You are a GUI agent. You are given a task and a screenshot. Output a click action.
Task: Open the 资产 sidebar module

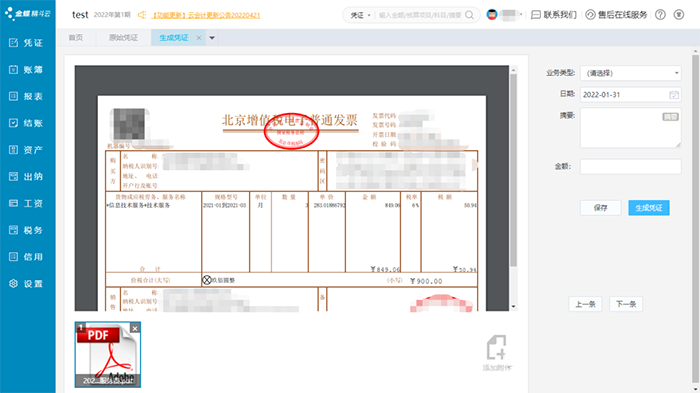coord(27,150)
